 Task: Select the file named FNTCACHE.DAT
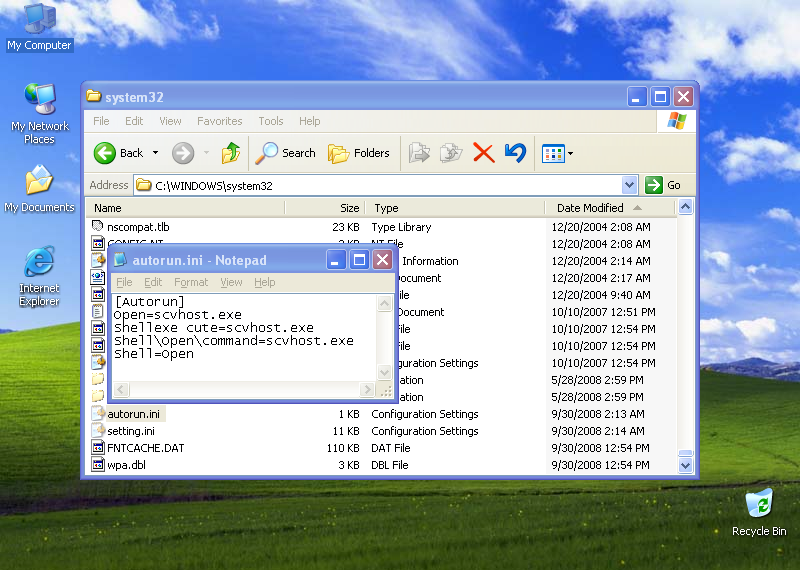(145, 448)
